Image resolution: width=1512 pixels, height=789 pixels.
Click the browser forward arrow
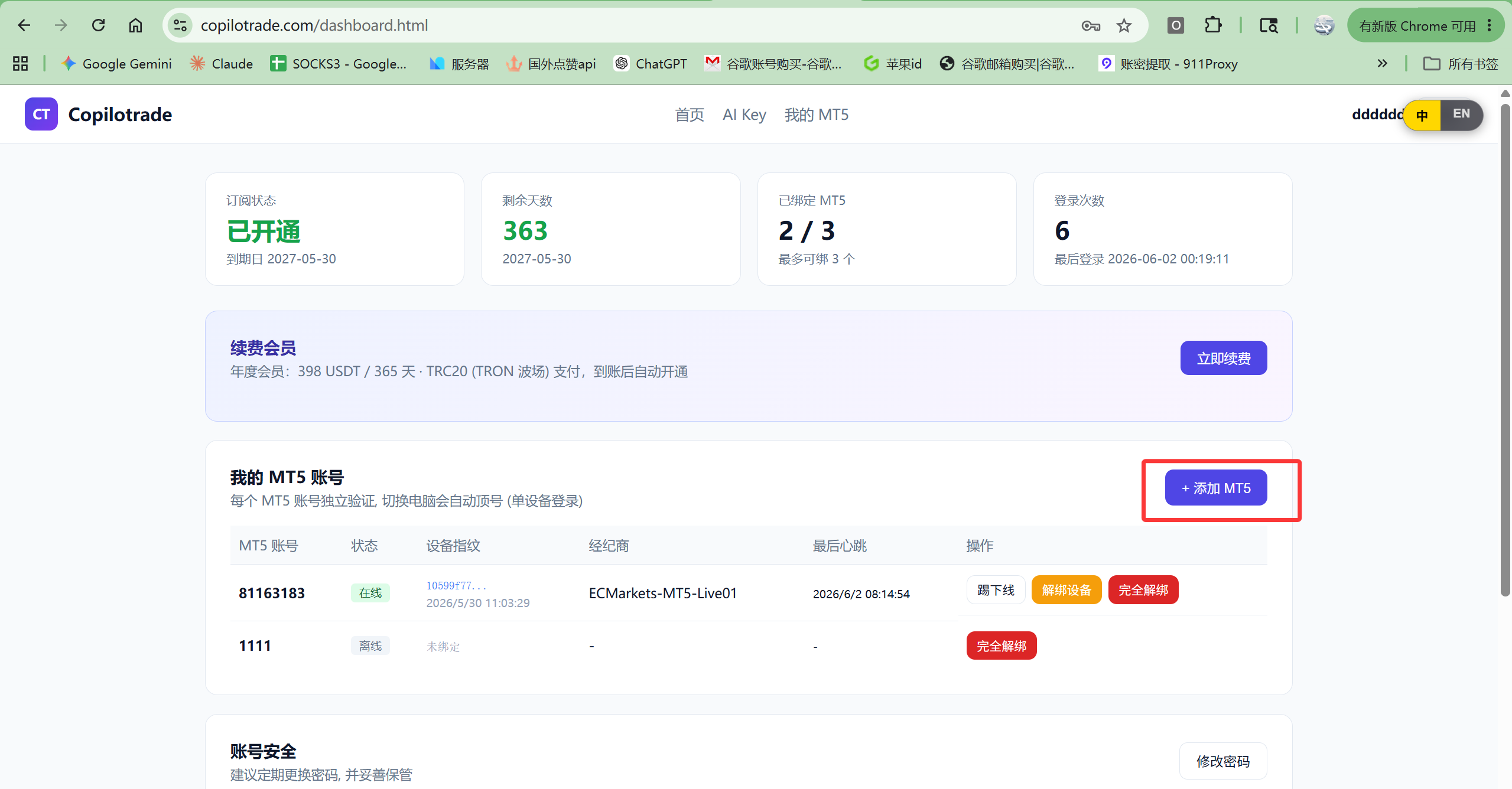click(x=61, y=25)
